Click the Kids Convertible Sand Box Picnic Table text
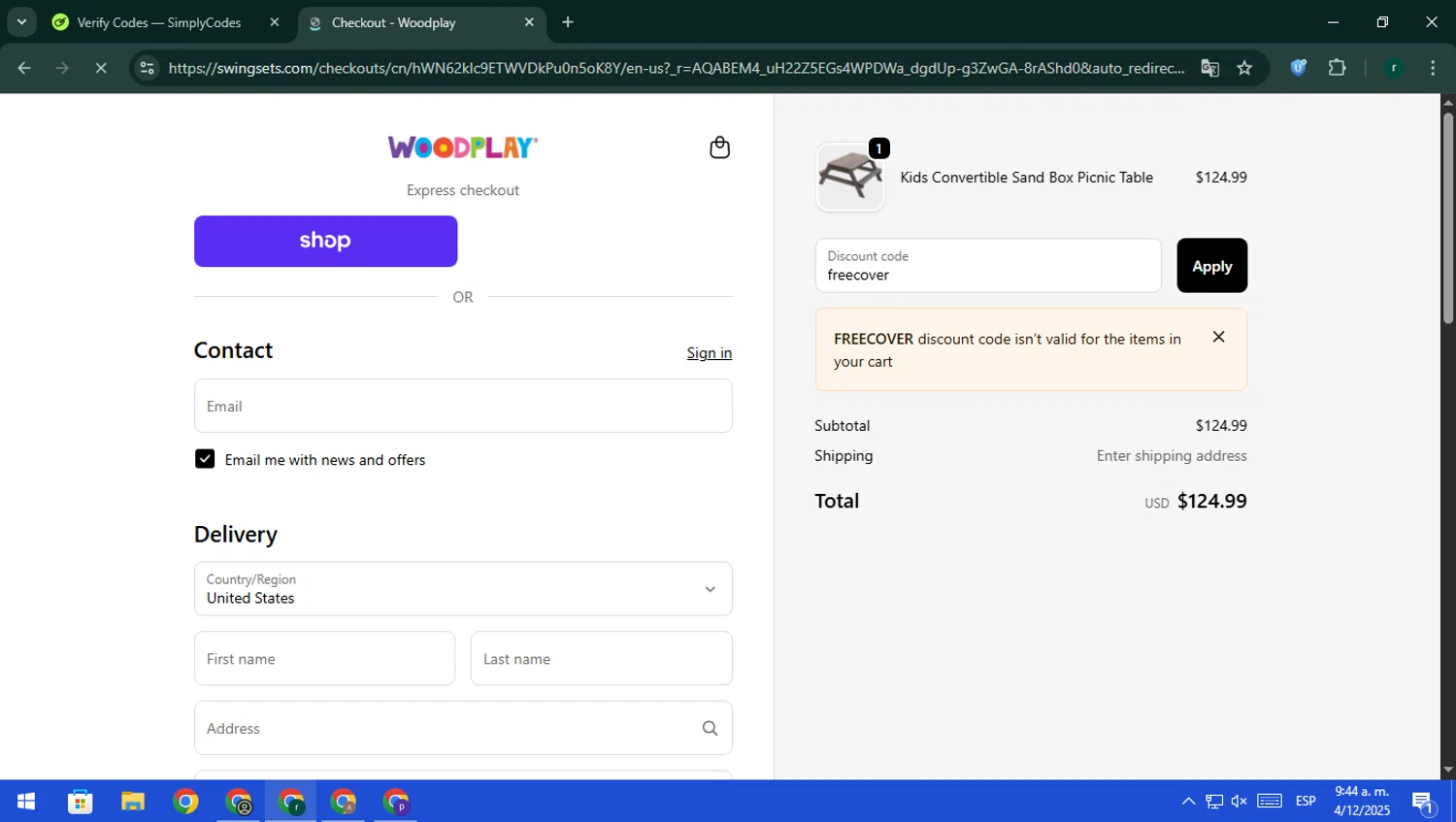1456x822 pixels. click(x=1026, y=178)
